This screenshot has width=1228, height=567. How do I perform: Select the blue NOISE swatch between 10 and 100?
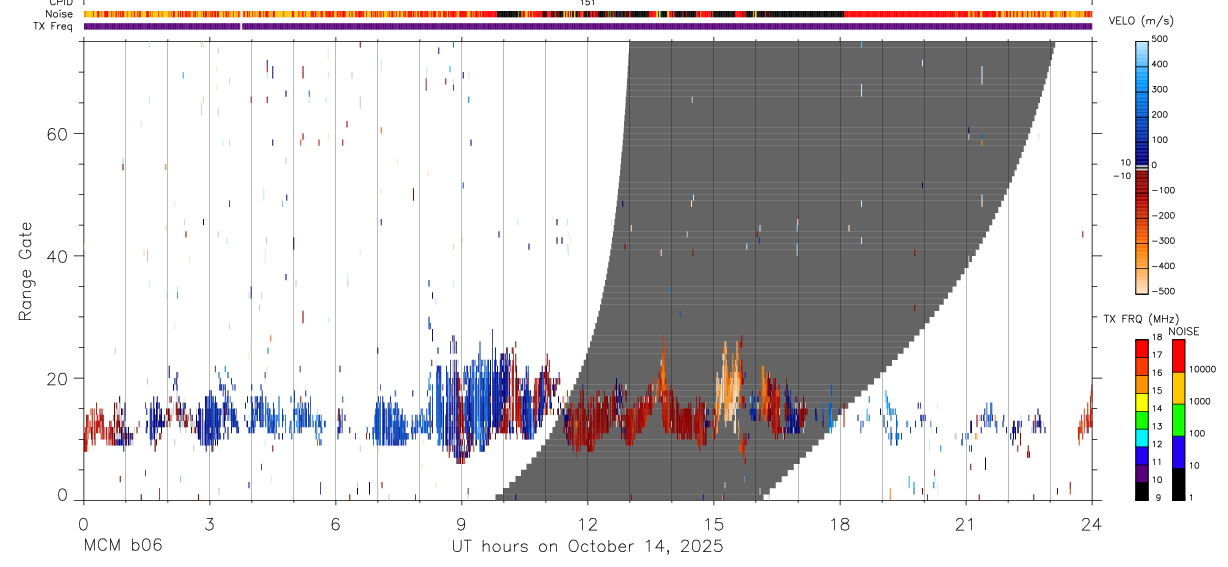tap(1177, 451)
